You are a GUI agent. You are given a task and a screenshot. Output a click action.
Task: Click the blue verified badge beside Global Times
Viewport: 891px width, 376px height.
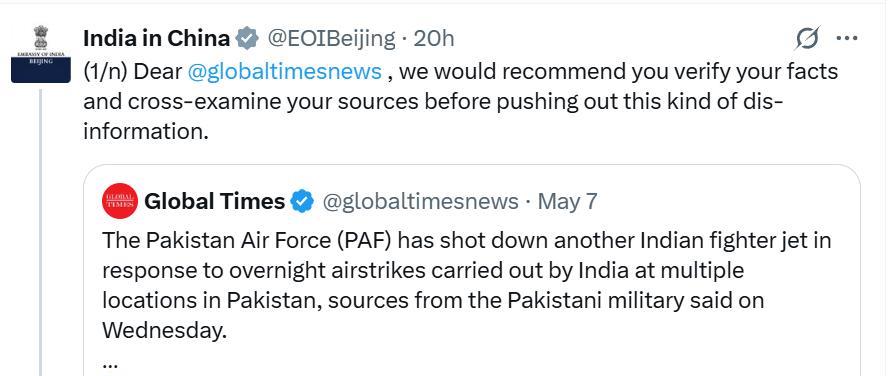[302, 201]
